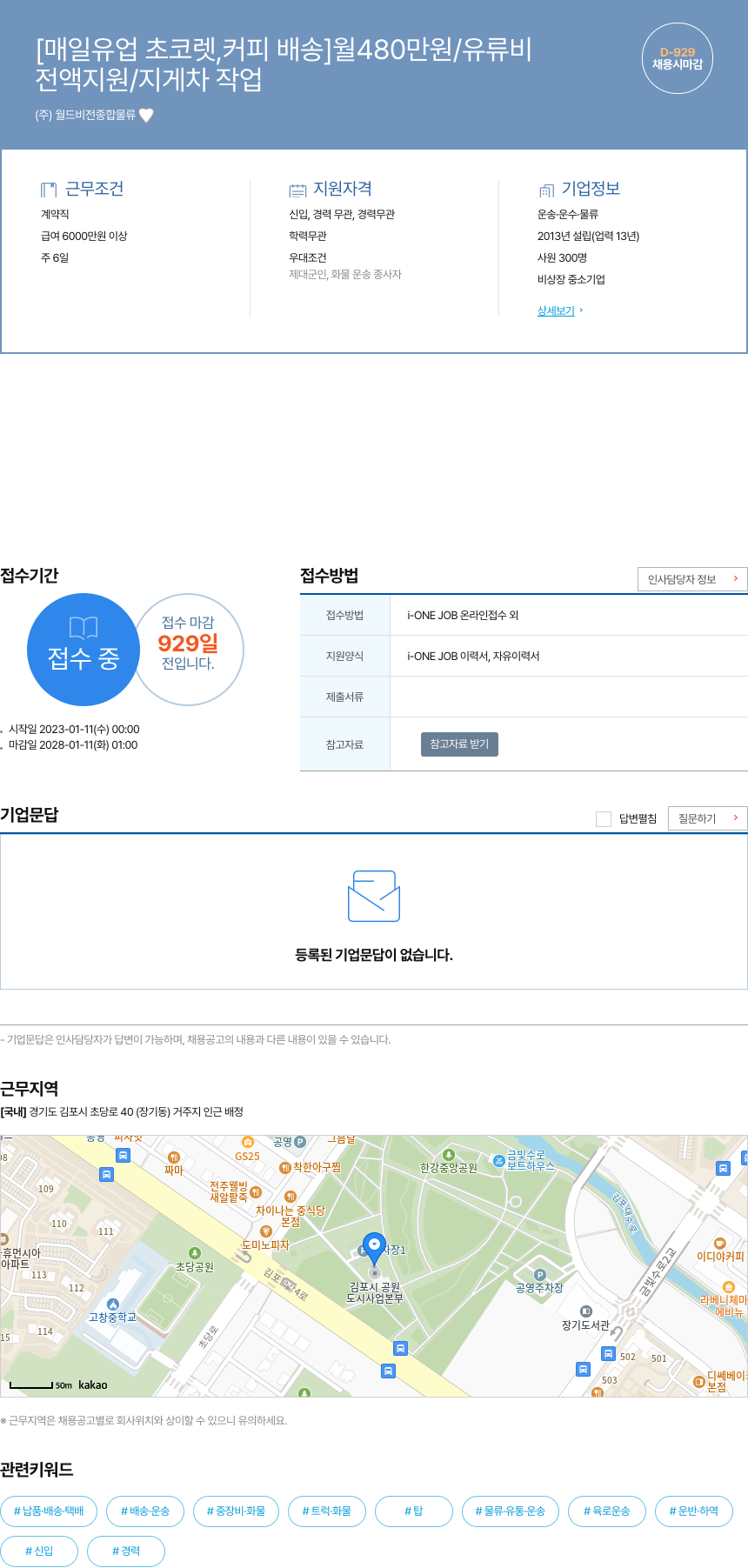The image size is (748, 1568).
Task: Click the heart favorite icon beside 월드비전종합물류
Action: pos(146,115)
